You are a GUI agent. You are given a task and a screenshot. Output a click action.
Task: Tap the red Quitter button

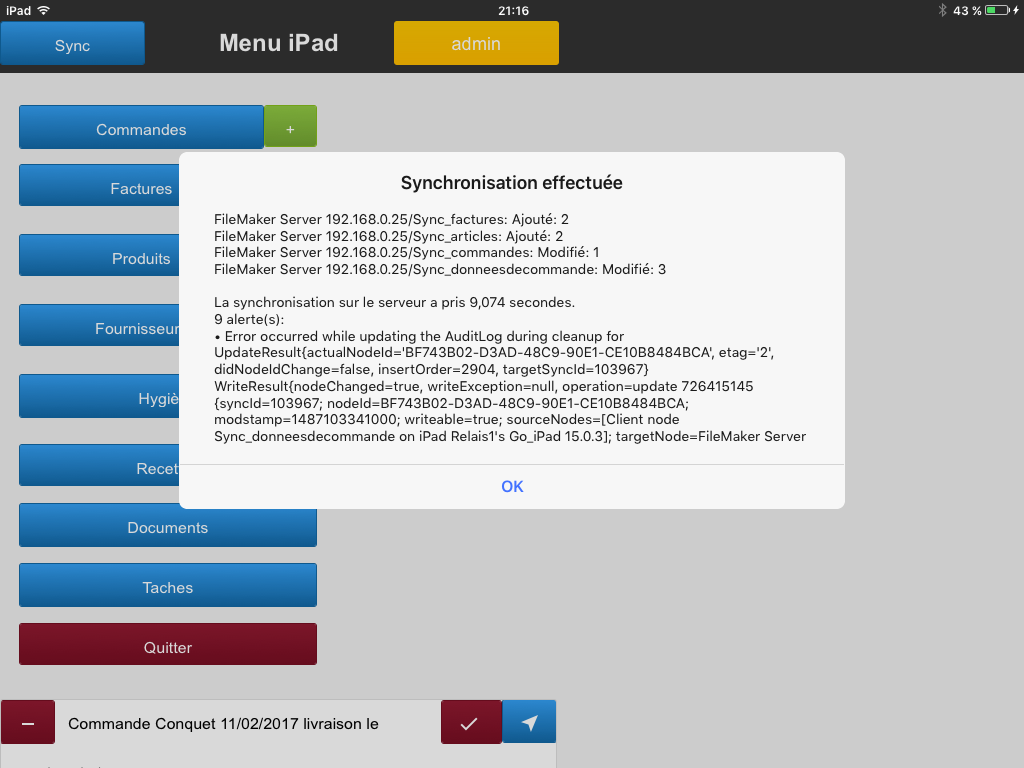pos(168,645)
